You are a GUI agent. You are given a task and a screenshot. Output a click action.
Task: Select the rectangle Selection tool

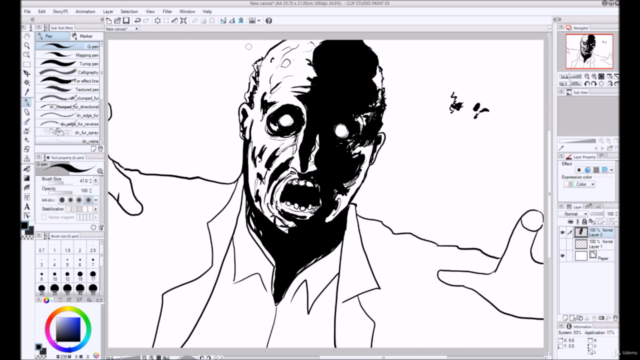(x=27, y=64)
